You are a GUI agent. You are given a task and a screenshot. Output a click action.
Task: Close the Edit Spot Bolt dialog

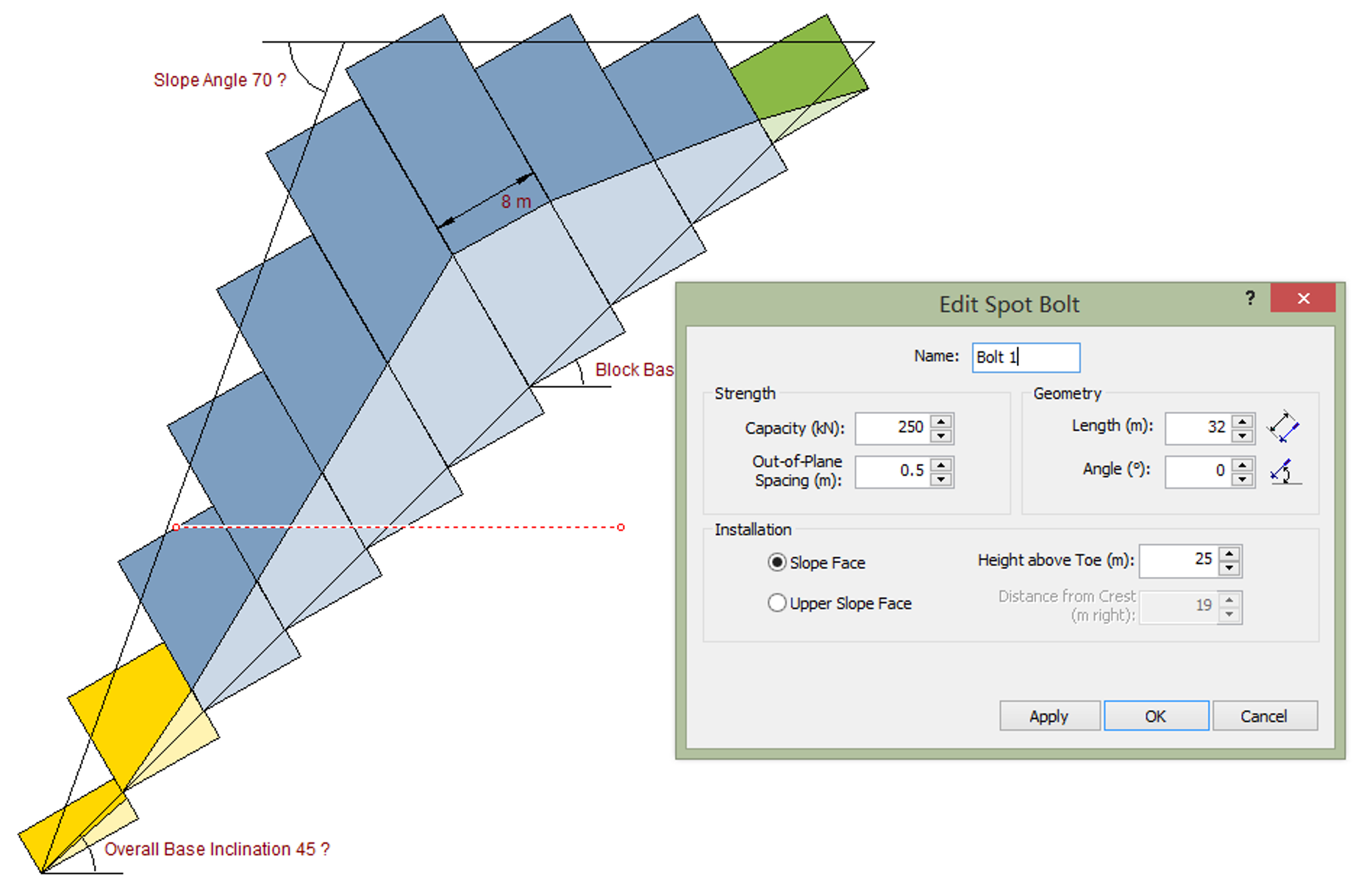click(x=1303, y=298)
